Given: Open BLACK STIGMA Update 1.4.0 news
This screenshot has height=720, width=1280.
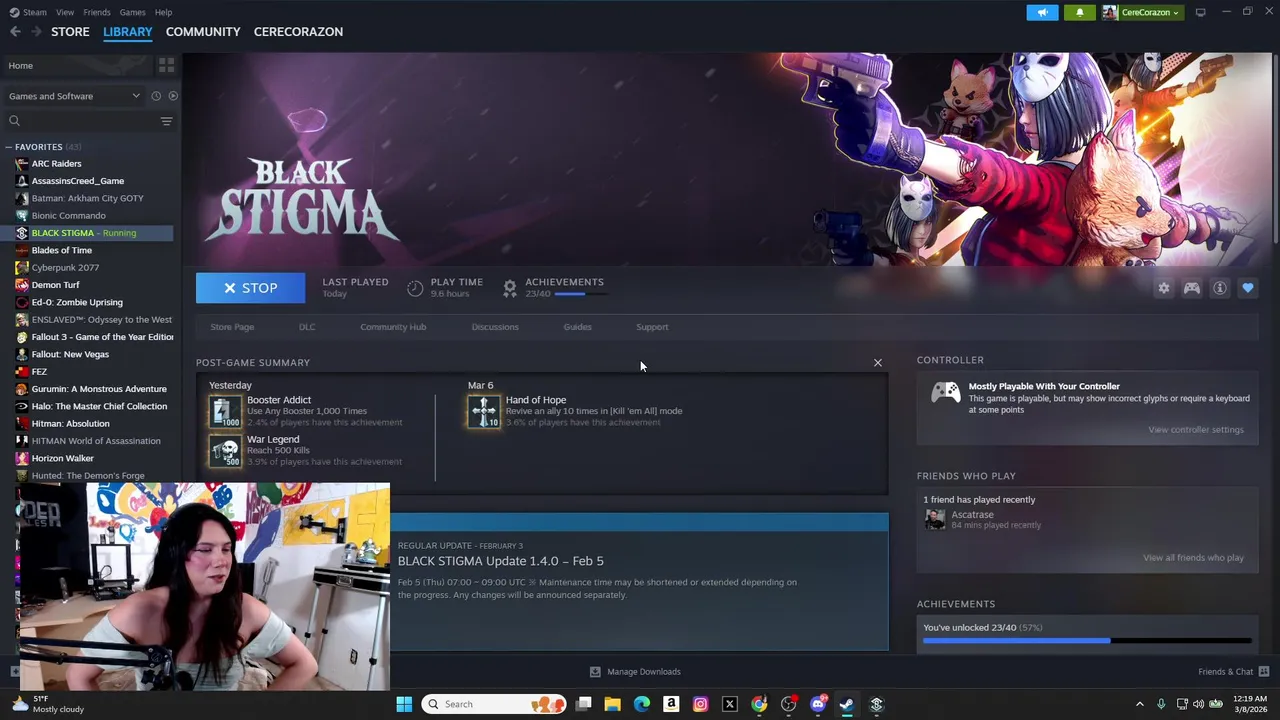Looking at the screenshot, I should point(500,561).
